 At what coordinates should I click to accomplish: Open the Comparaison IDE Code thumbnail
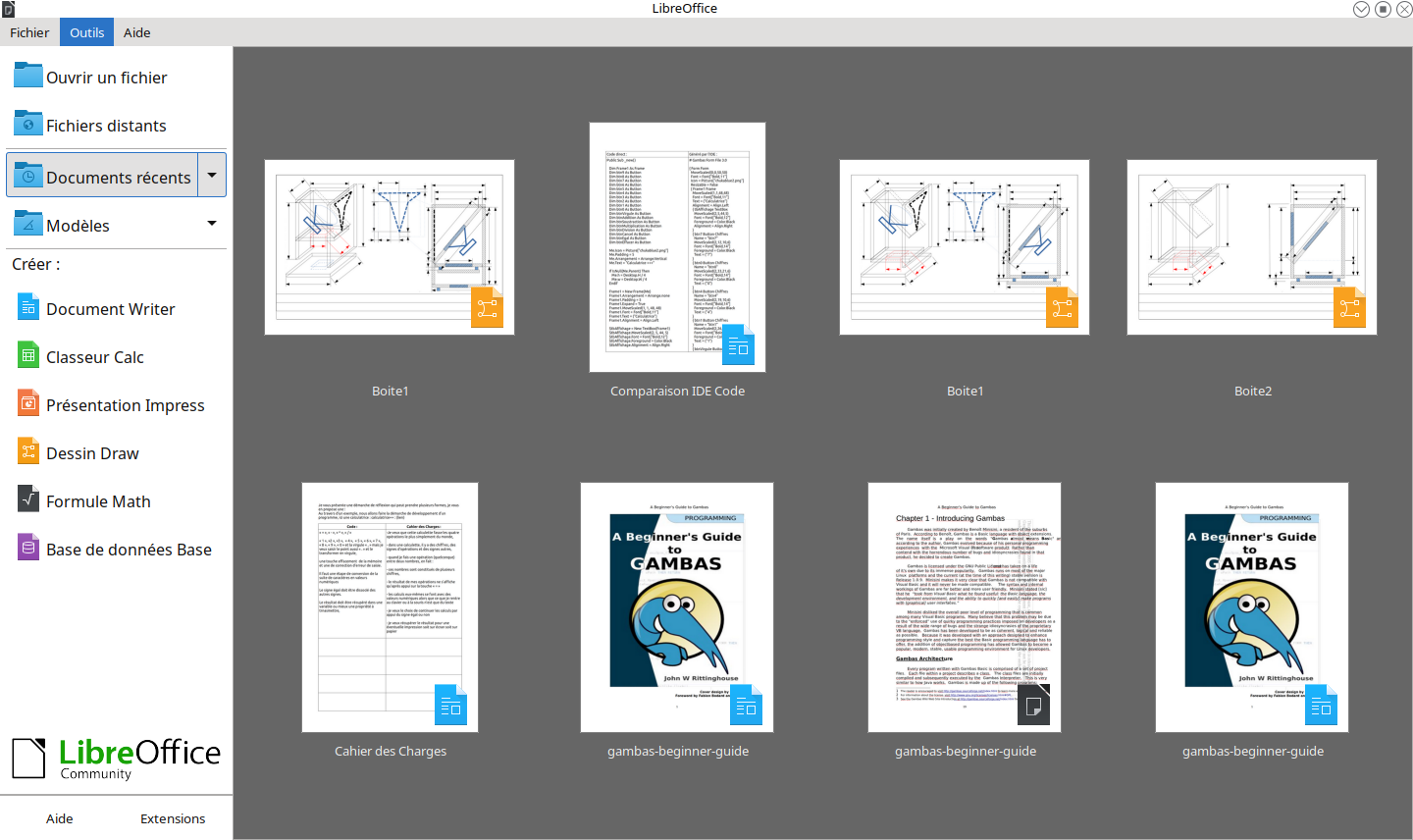(677, 247)
